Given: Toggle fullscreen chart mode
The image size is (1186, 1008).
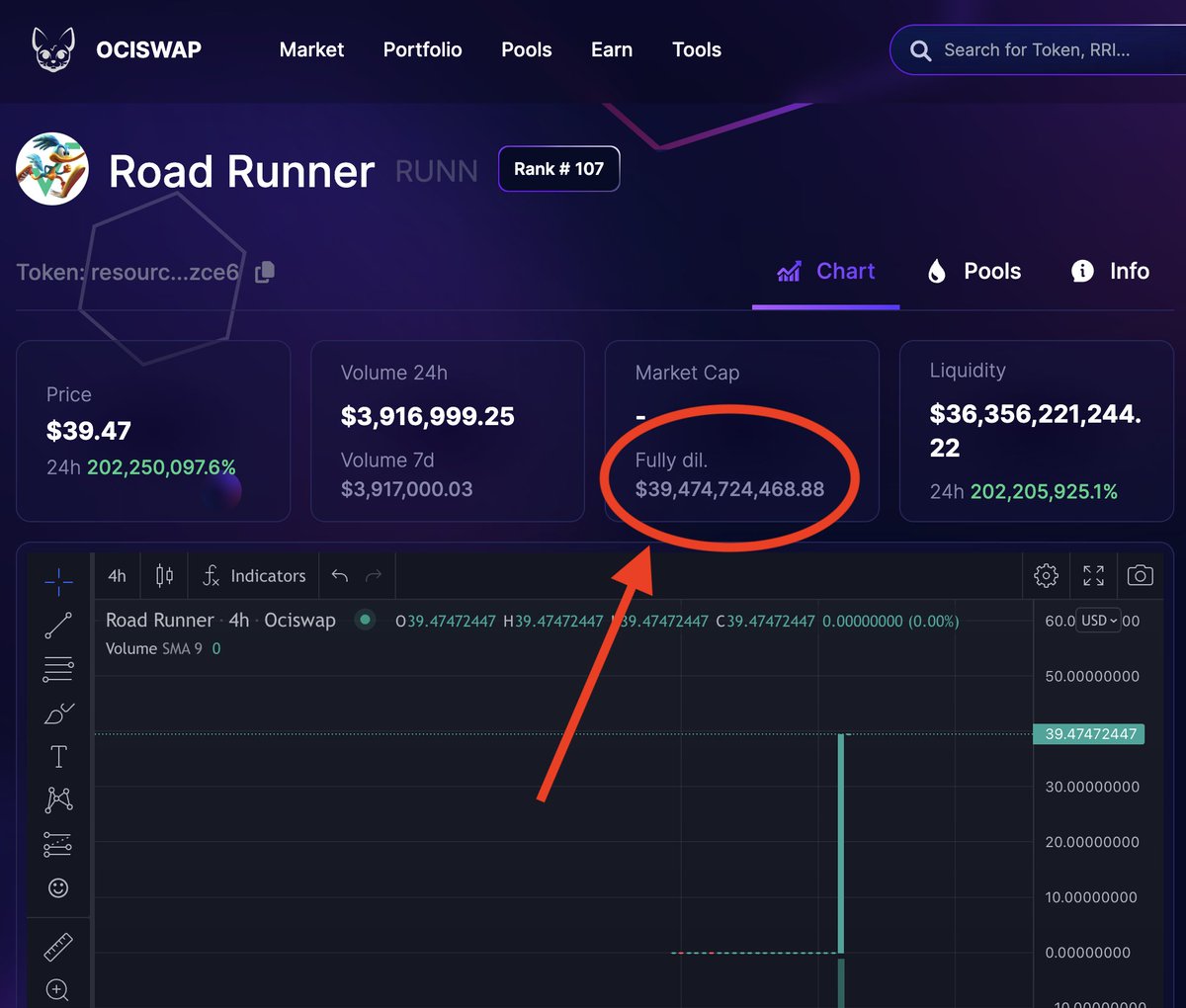Looking at the screenshot, I should tap(1093, 575).
